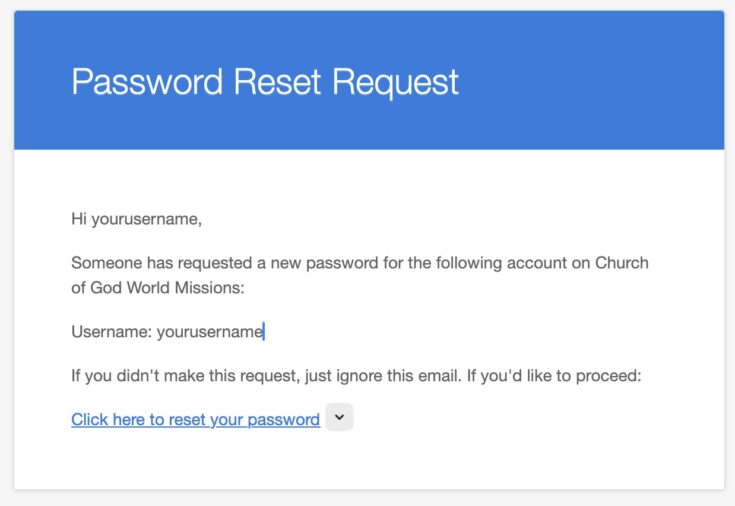Click the "yourusername" value after Username
The height and width of the screenshot is (506, 735).
pyautogui.click(x=209, y=332)
